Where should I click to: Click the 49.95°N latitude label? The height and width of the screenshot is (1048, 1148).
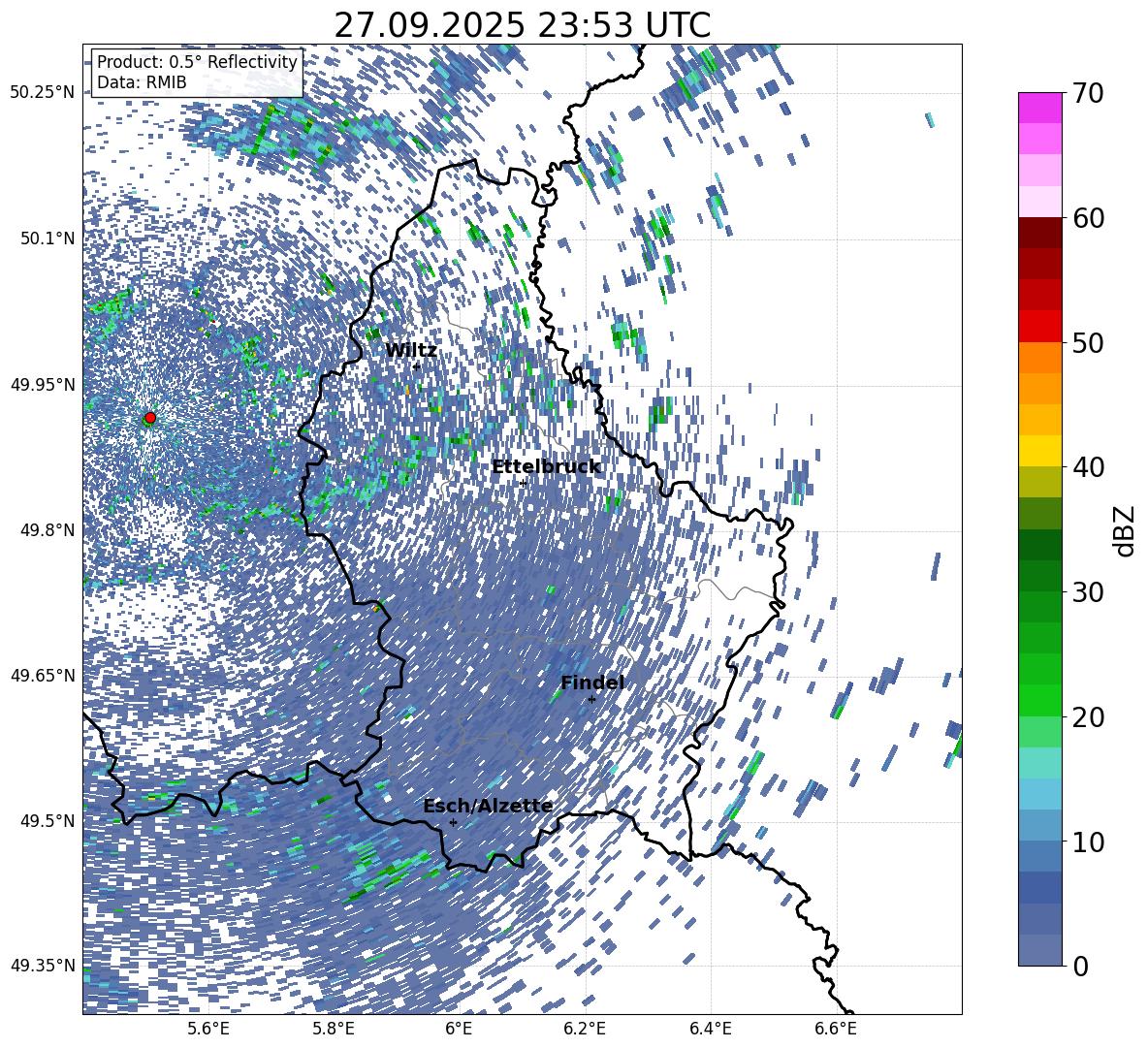click(43, 384)
